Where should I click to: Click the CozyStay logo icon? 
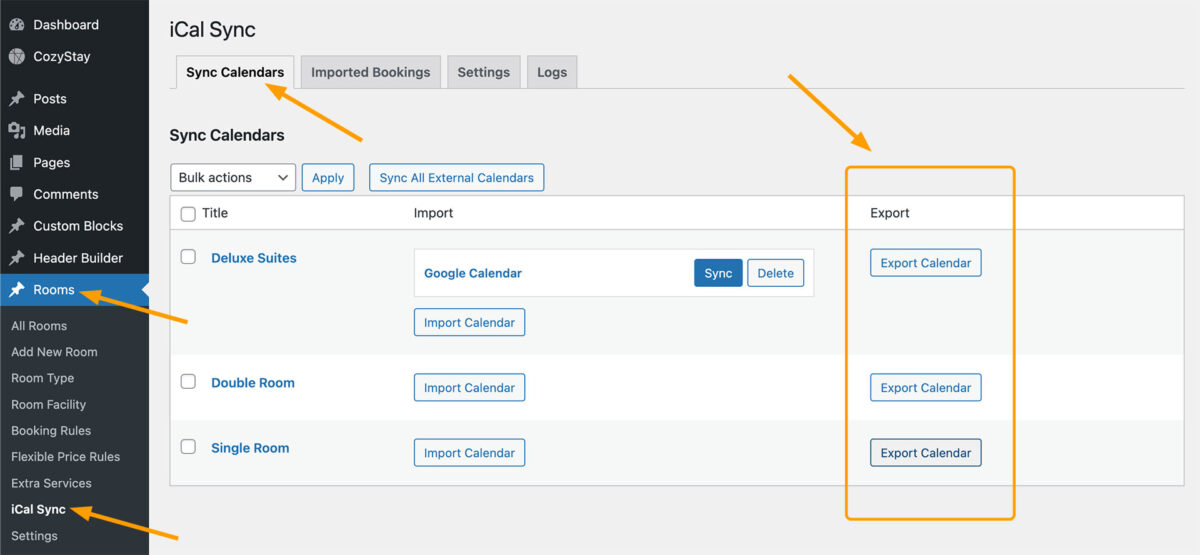(x=16, y=56)
